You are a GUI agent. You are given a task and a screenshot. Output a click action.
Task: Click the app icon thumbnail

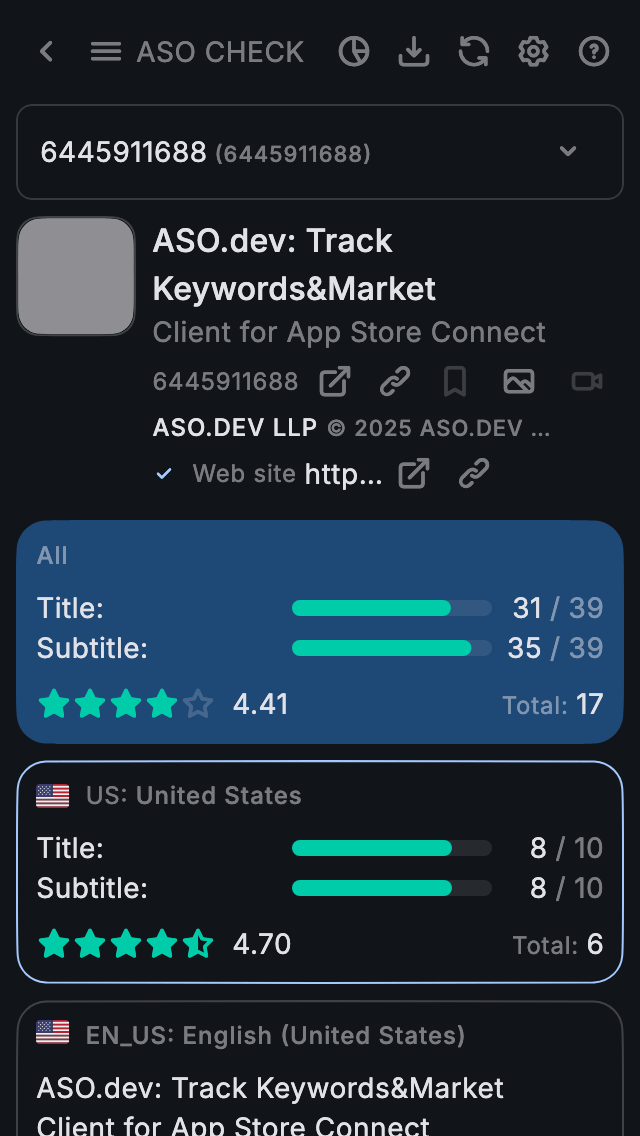[76, 276]
